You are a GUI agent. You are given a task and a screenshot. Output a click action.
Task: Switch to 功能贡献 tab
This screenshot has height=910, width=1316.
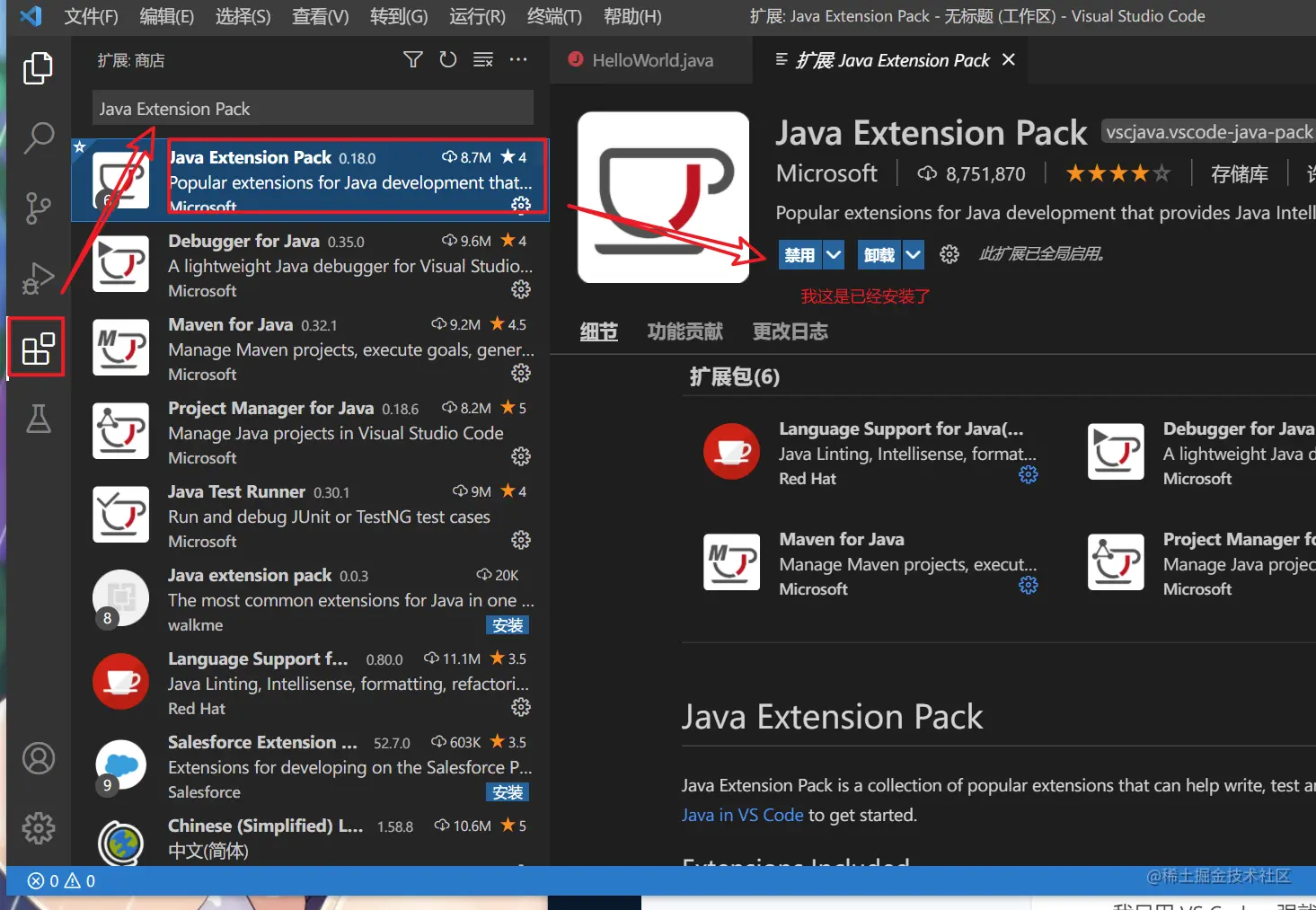coord(685,331)
